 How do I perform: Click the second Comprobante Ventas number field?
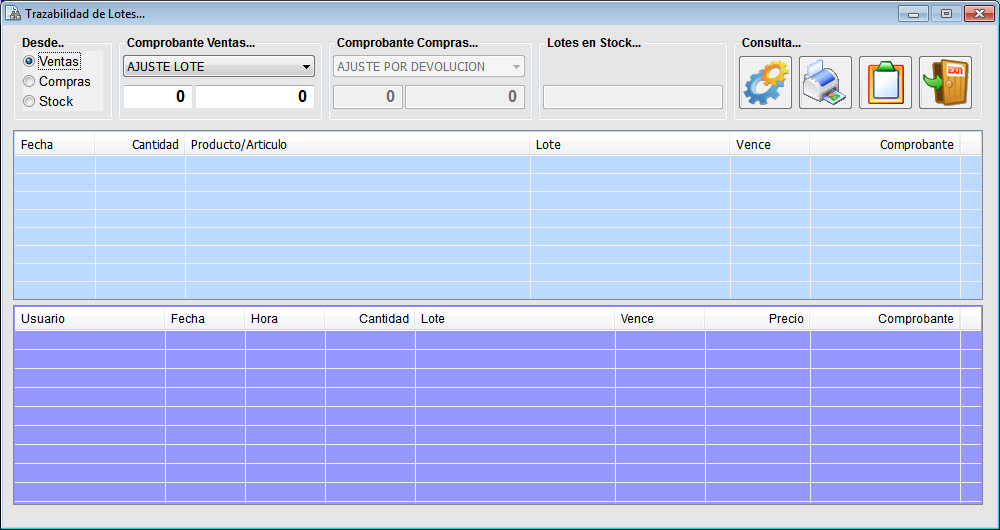click(x=254, y=97)
